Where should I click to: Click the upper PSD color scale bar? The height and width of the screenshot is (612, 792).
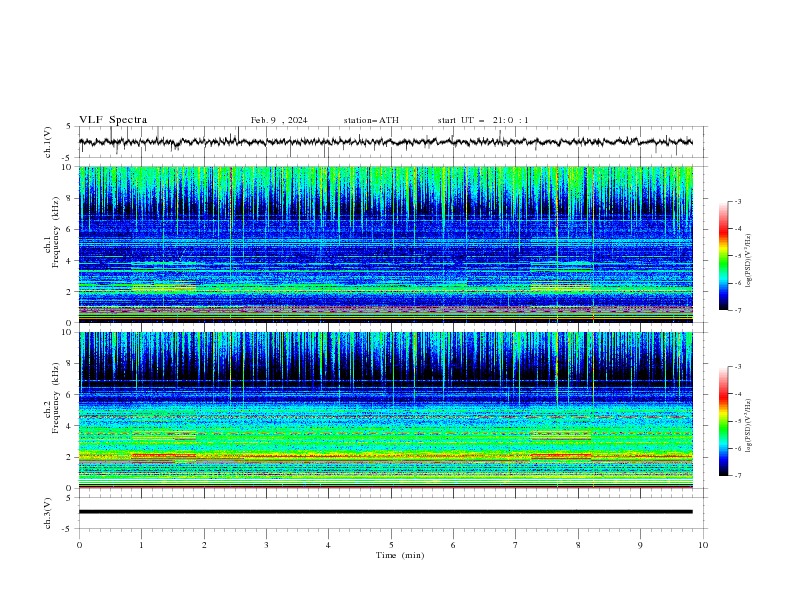point(723,256)
